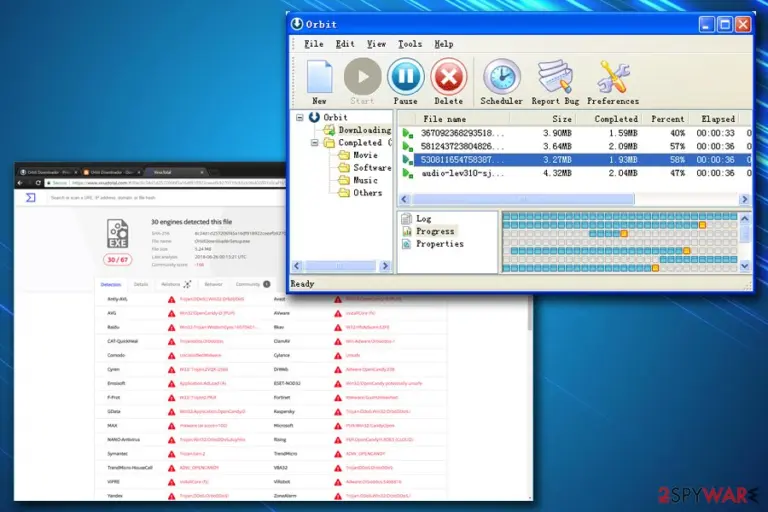Click the Report Bug icon
The height and width of the screenshot is (512, 768).
tap(555, 76)
